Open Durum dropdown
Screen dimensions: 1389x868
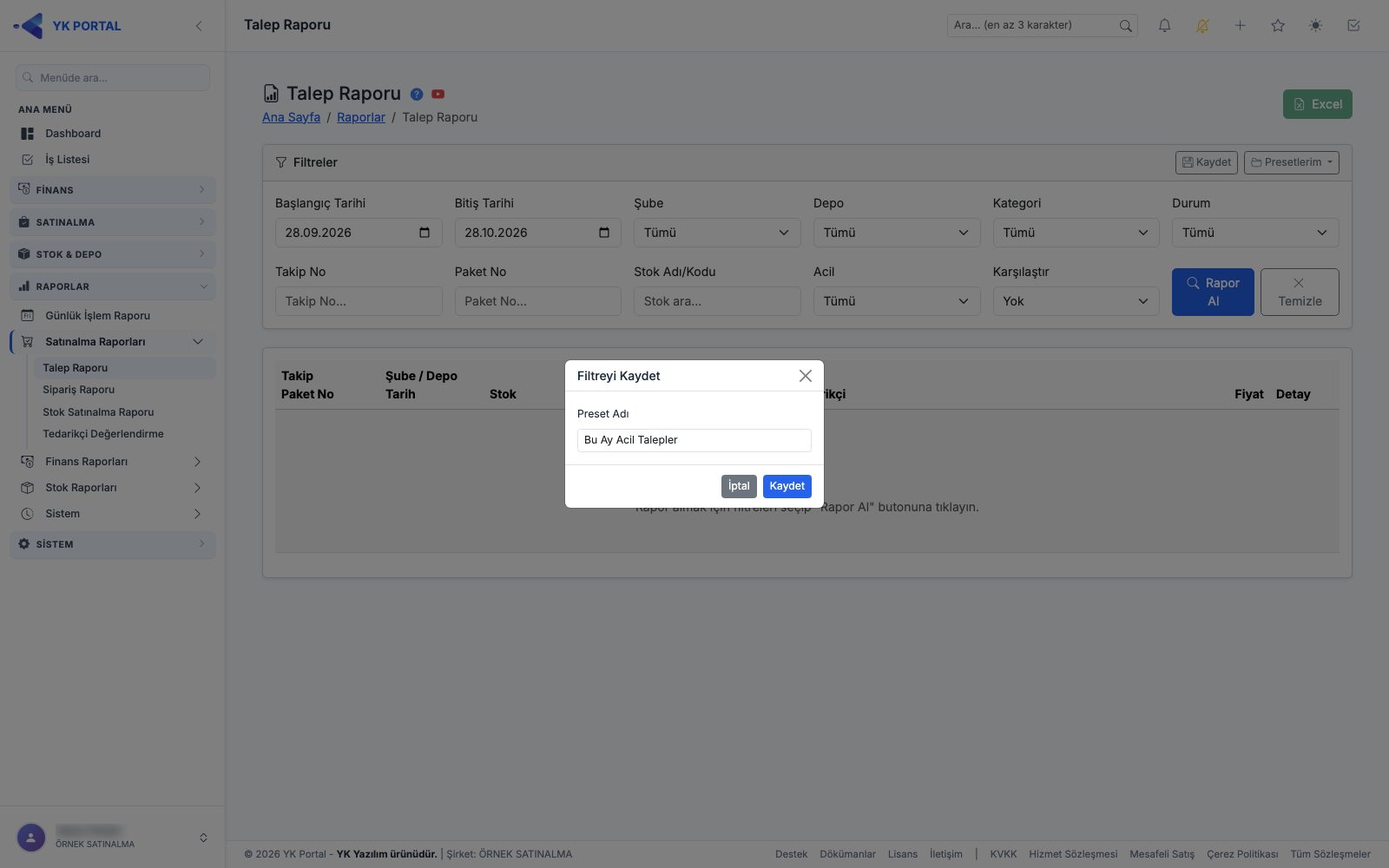tap(1255, 233)
